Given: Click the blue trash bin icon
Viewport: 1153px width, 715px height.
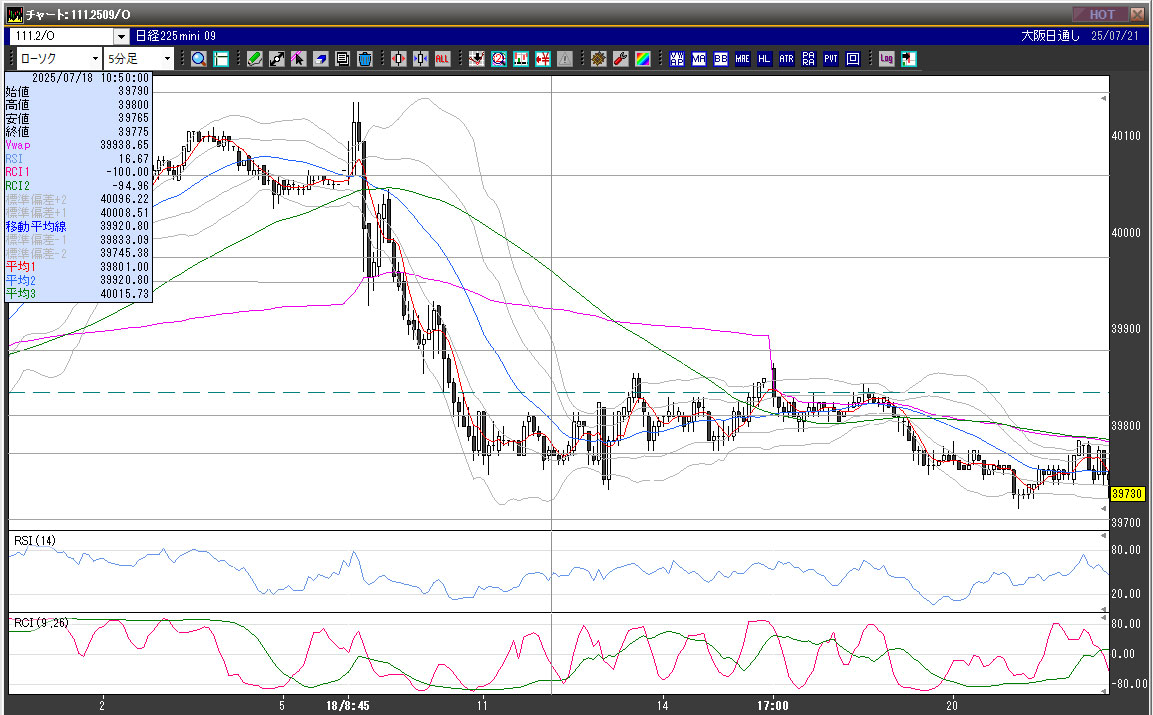Looking at the screenshot, I should point(364,59).
